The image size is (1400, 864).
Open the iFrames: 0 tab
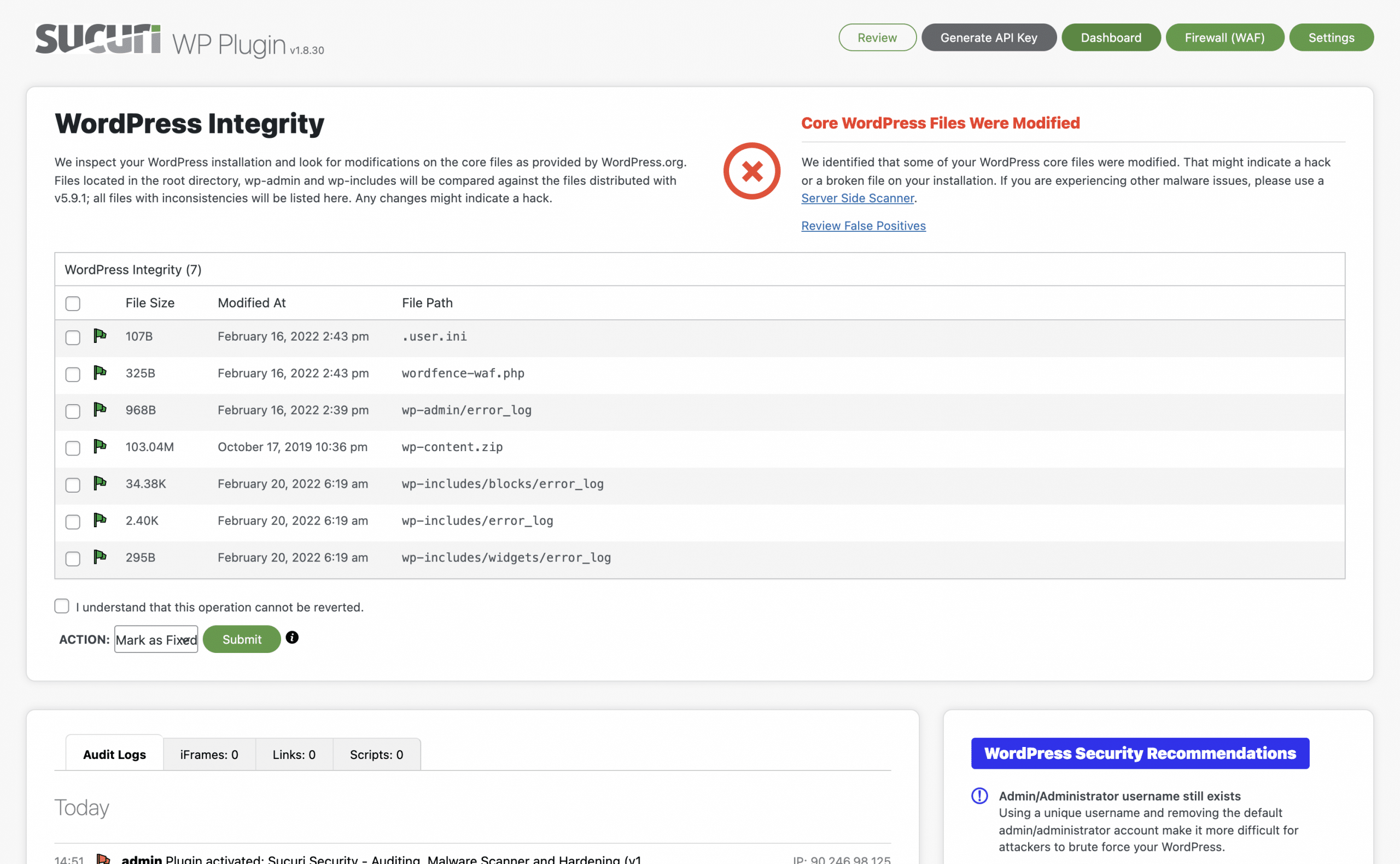tap(209, 754)
